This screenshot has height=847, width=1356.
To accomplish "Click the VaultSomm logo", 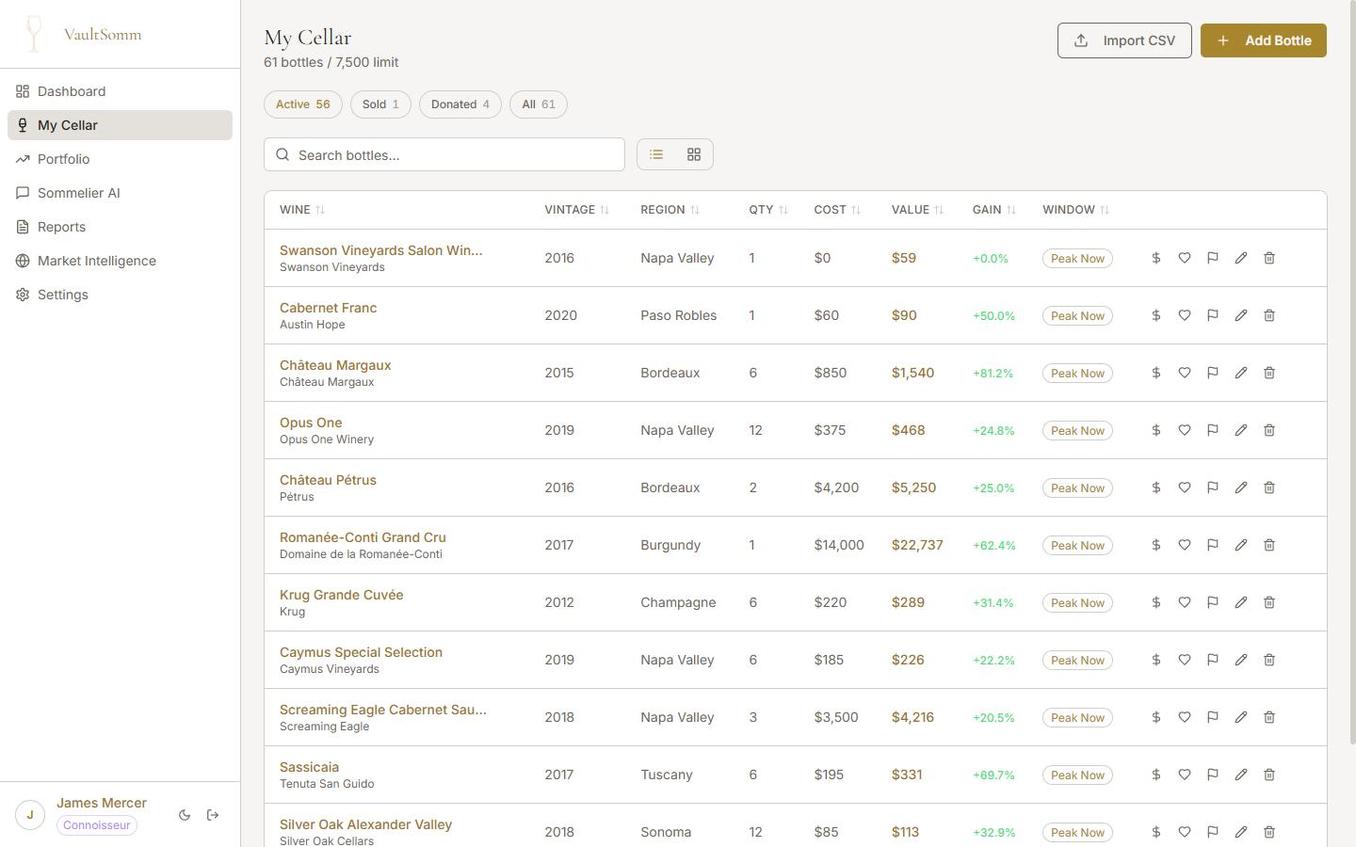I will (x=82, y=34).
